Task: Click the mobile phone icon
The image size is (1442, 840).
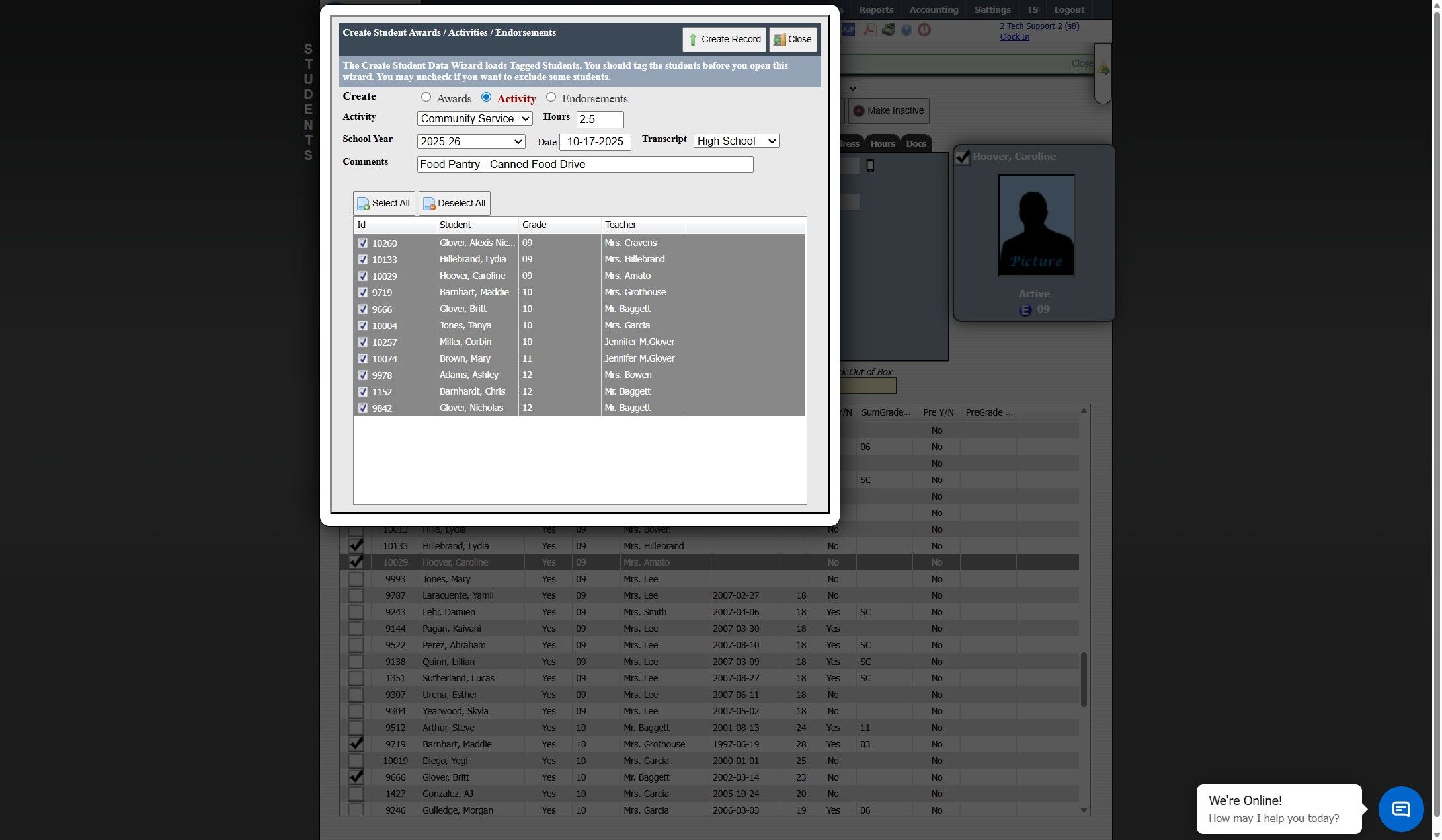Action: point(870,166)
